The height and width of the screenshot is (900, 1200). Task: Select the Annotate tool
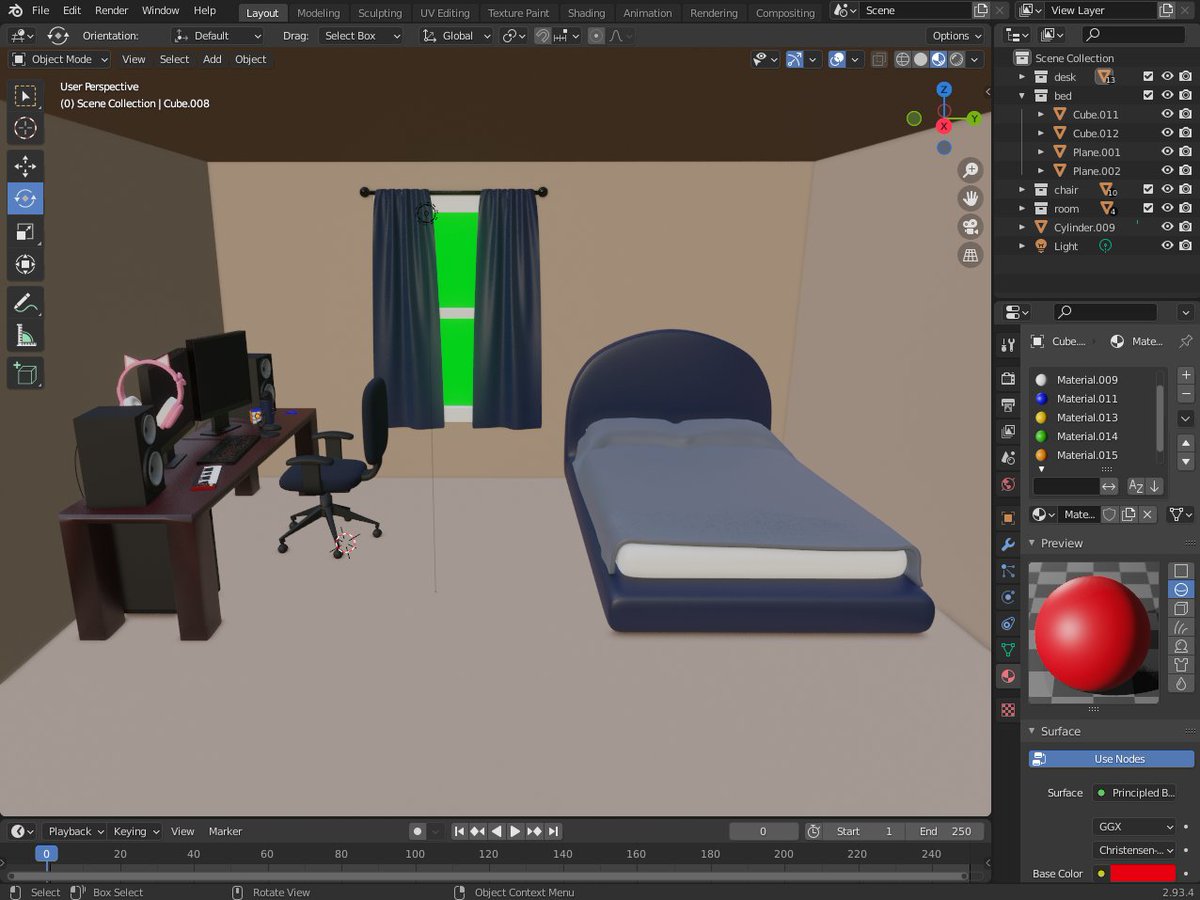click(x=25, y=303)
